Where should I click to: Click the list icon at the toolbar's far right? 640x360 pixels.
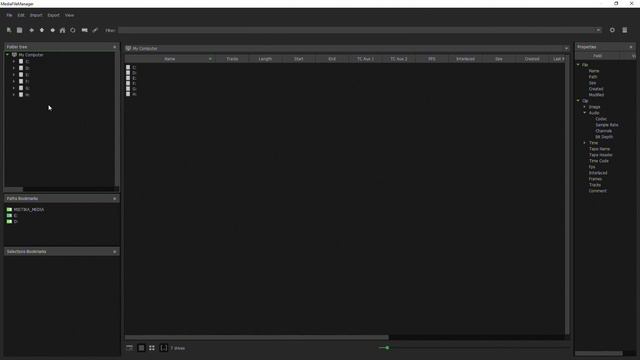tap(624, 30)
